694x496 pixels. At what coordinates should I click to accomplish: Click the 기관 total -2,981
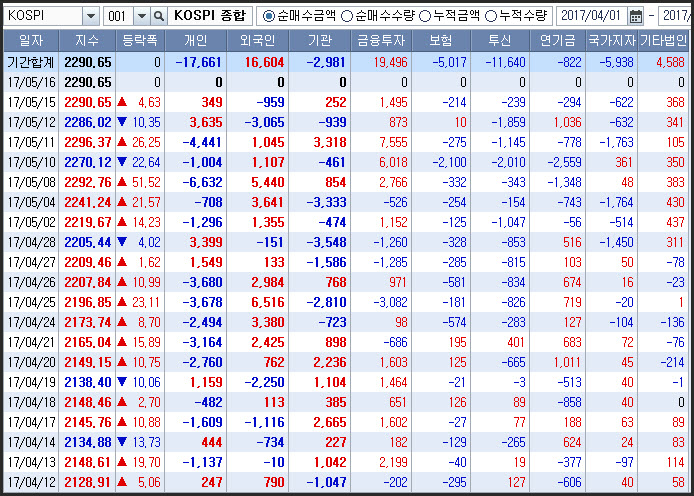click(x=326, y=62)
